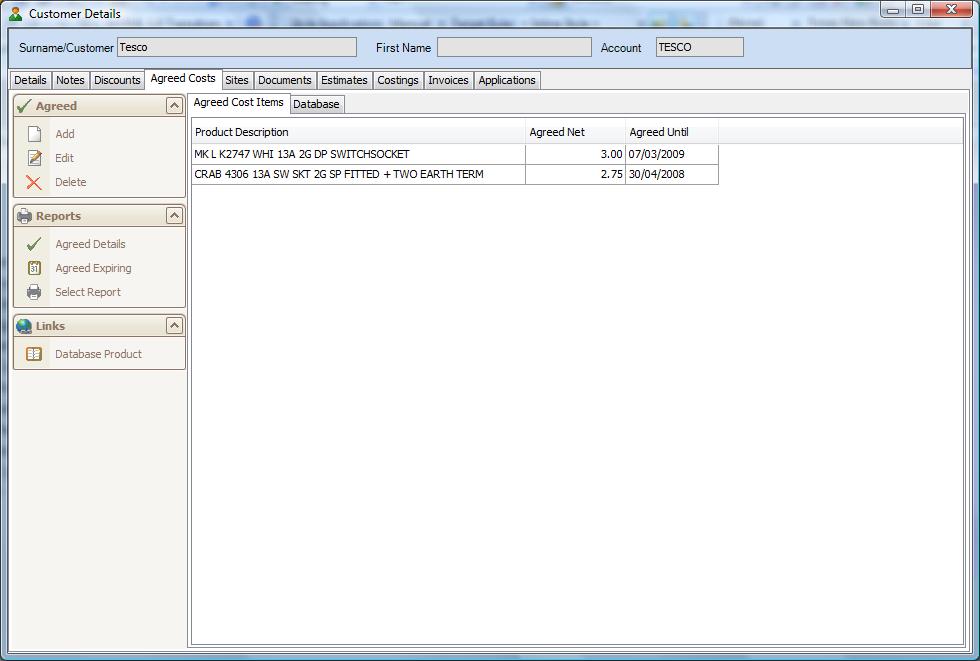Click the Add document icon in Agreed panel

tap(34, 134)
